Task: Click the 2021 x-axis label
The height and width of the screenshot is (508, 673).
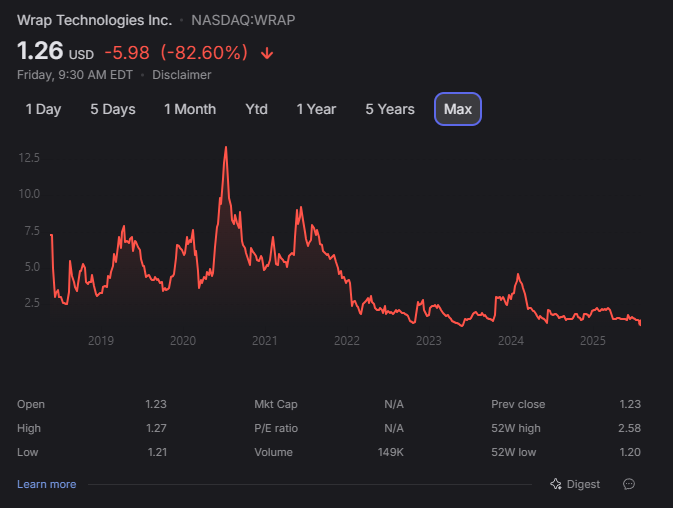Action: [x=265, y=341]
